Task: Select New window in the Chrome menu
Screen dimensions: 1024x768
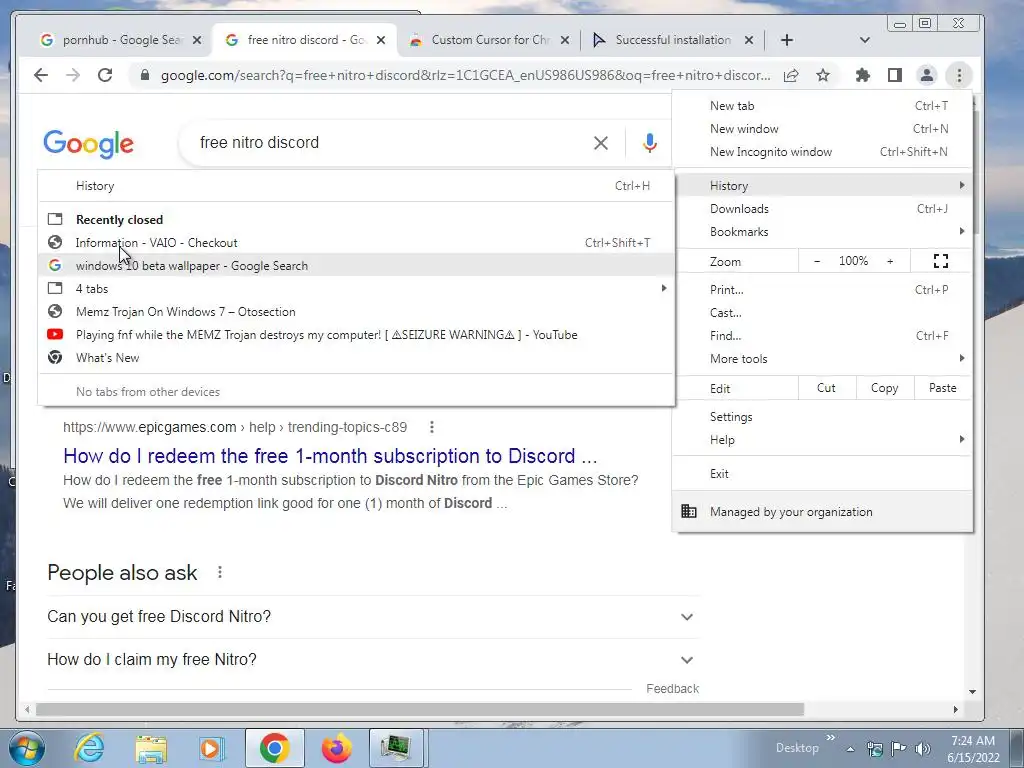Action: click(822, 129)
